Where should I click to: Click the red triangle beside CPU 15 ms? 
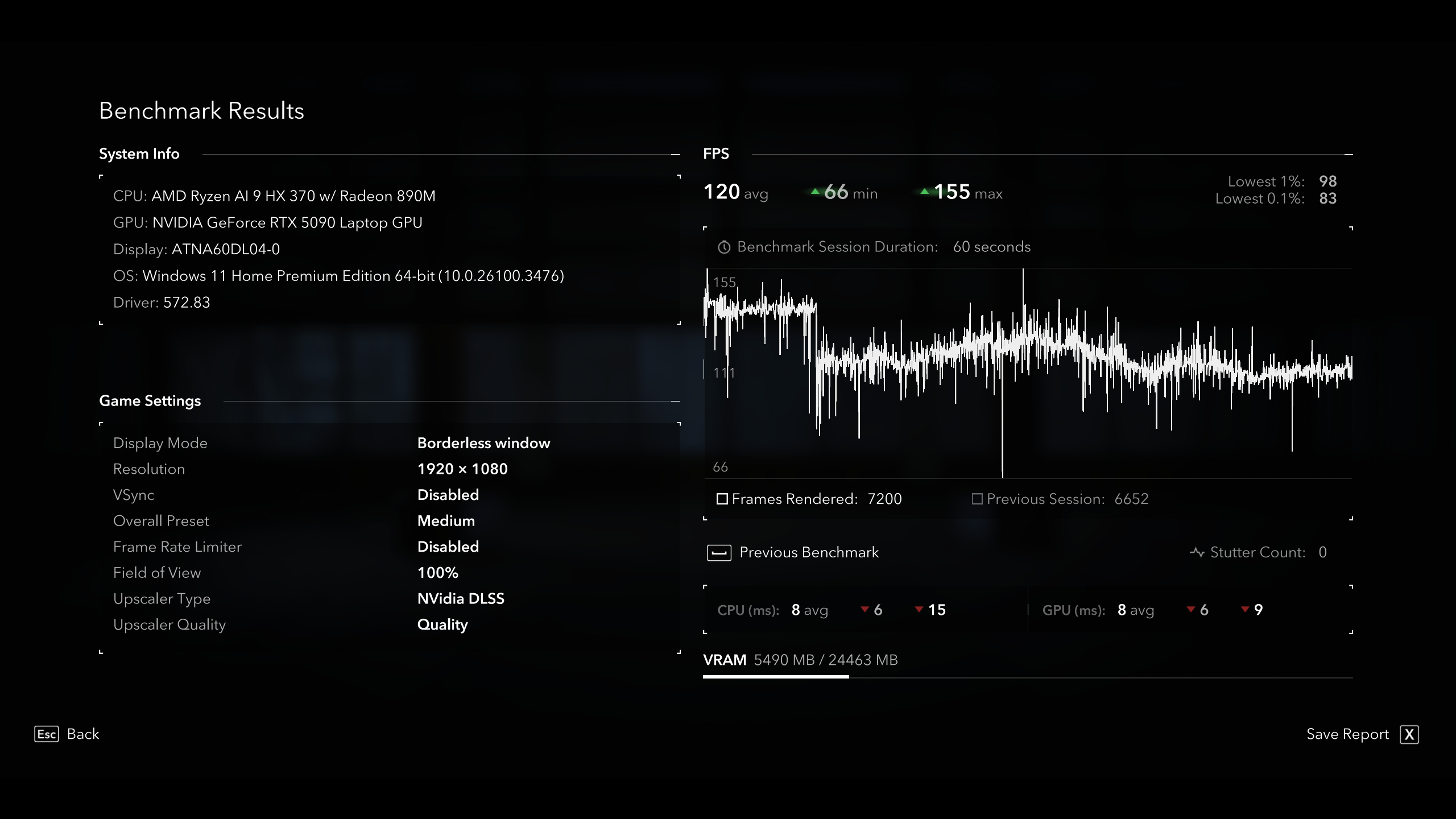[919, 610]
